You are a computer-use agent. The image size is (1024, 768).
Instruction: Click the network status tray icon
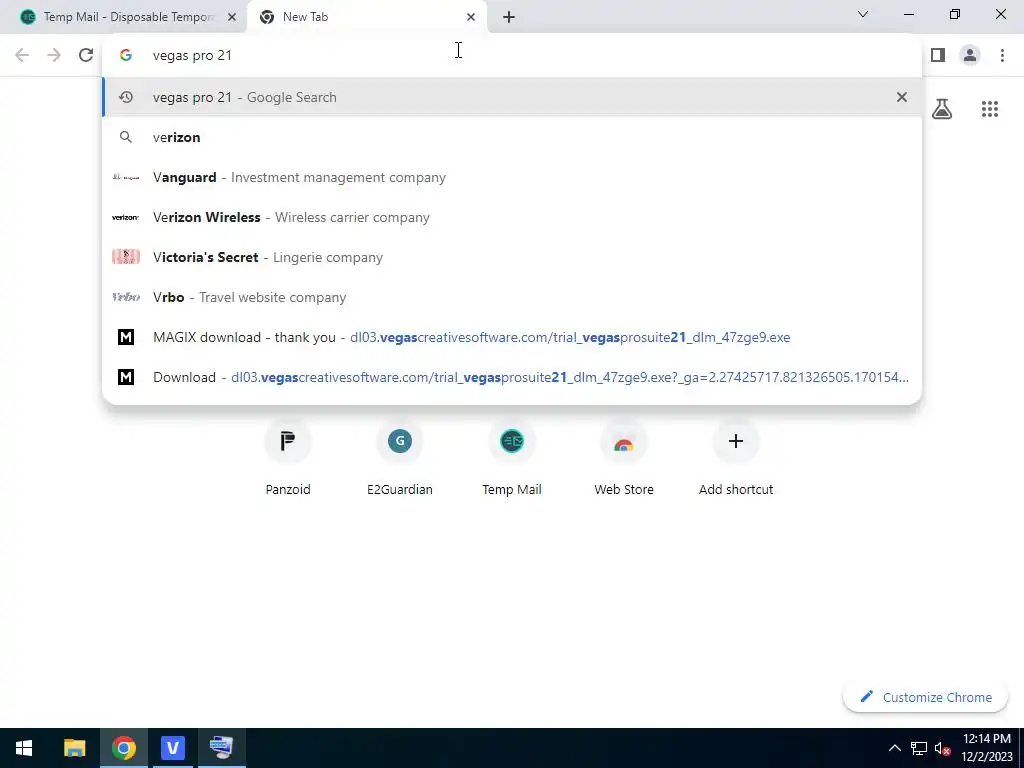click(919, 748)
